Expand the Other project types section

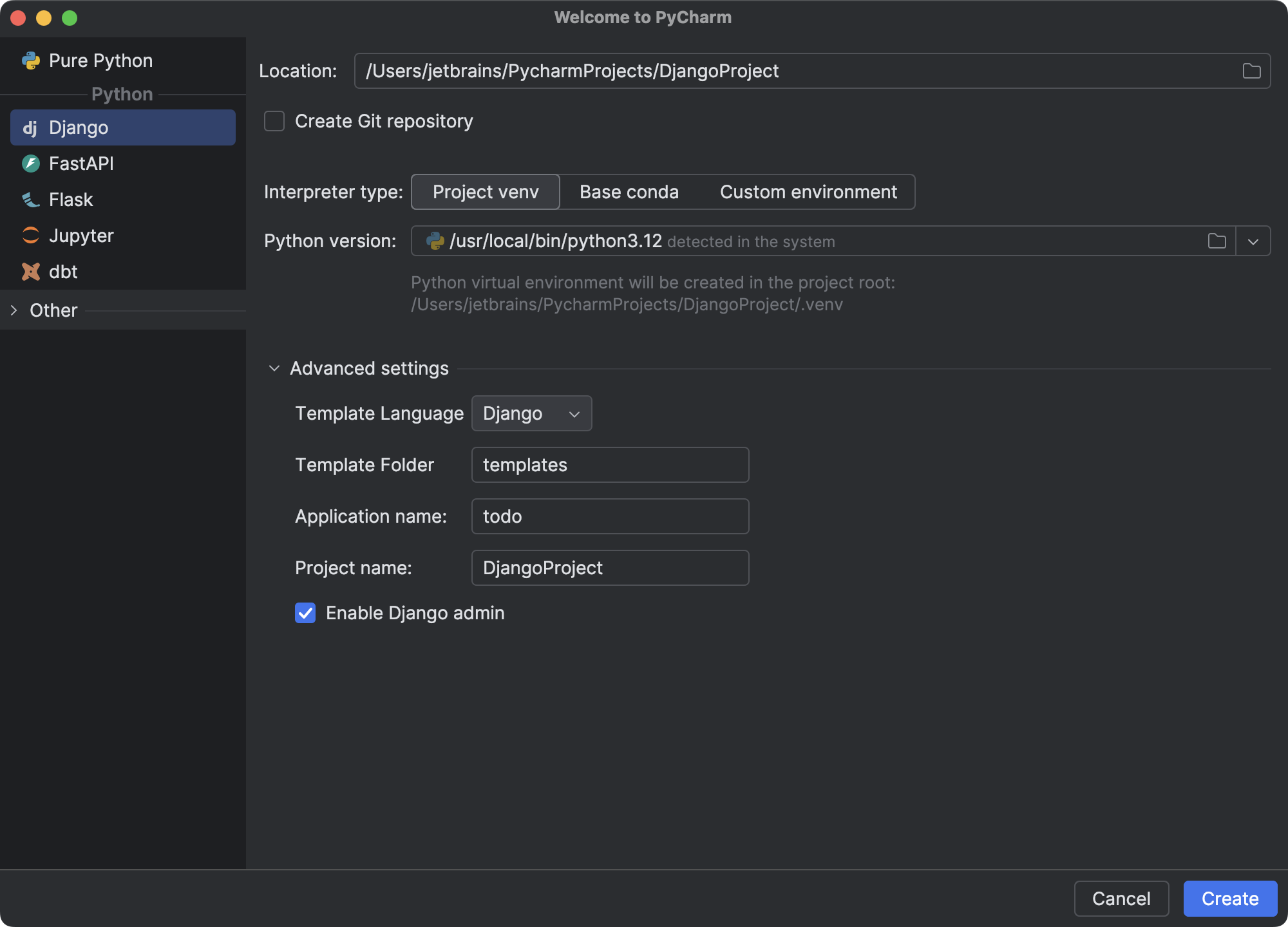(14, 310)
